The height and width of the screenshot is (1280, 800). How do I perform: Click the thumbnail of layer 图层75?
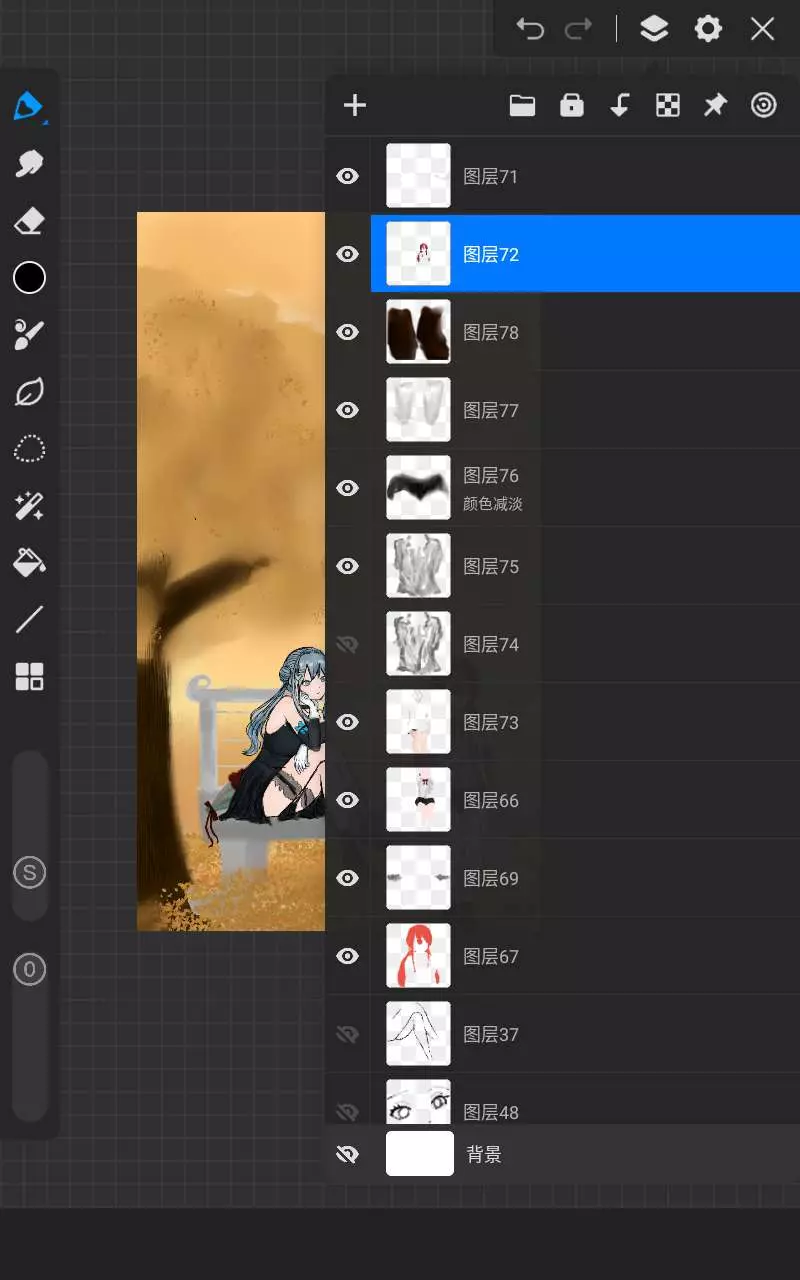418,566
